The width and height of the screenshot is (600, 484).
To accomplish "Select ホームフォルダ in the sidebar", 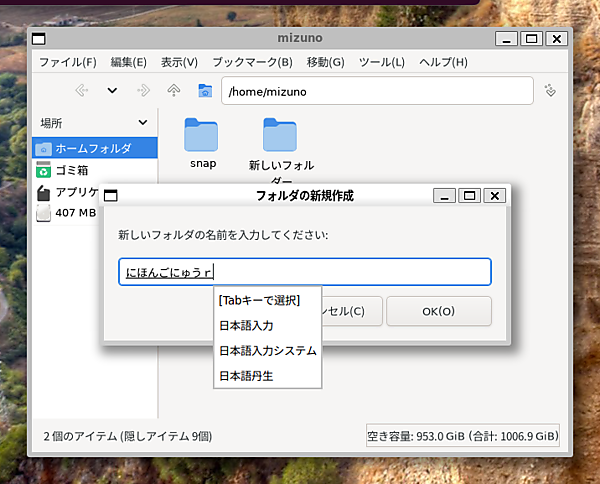I will (92, 148).
